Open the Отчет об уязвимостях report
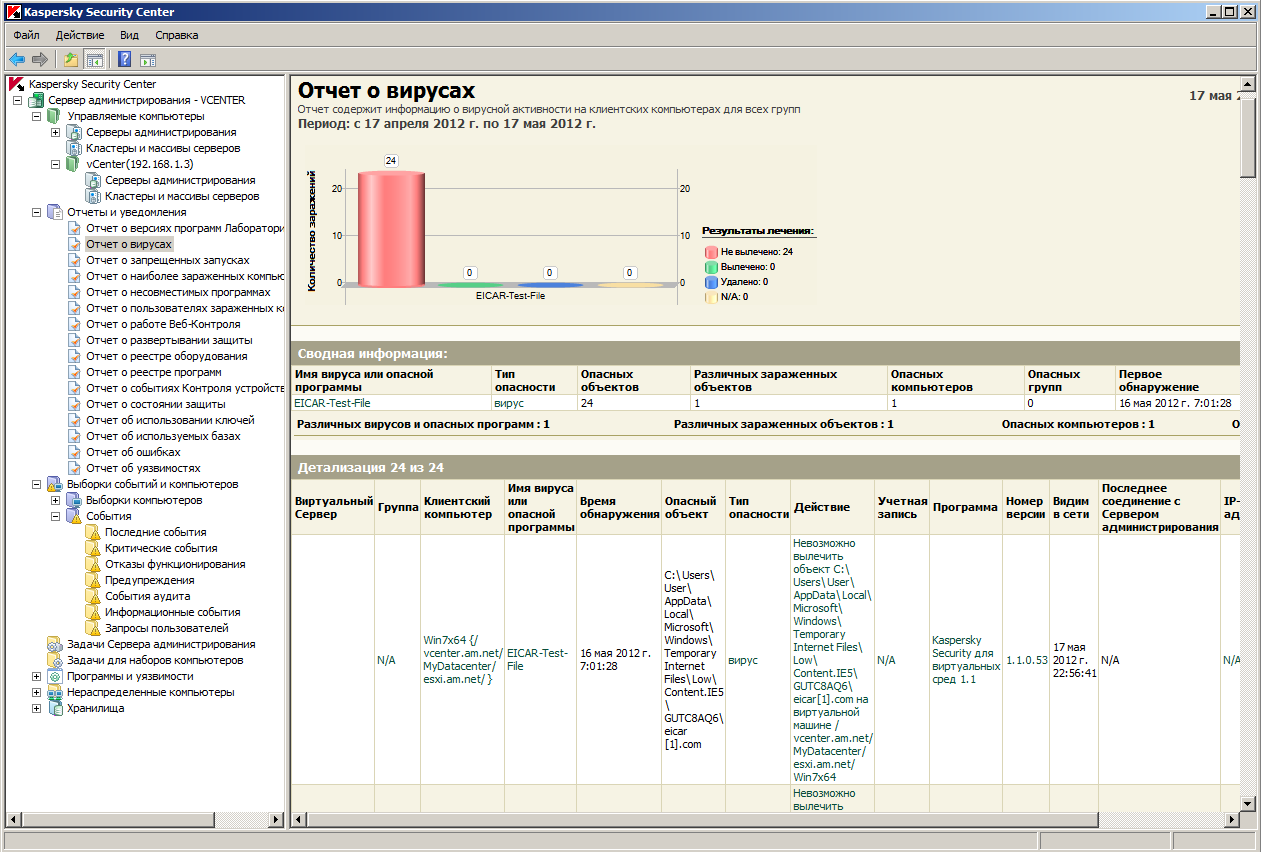Image resolution: width=1261 pixels, height=852 pixels. (x=143, y=468)
